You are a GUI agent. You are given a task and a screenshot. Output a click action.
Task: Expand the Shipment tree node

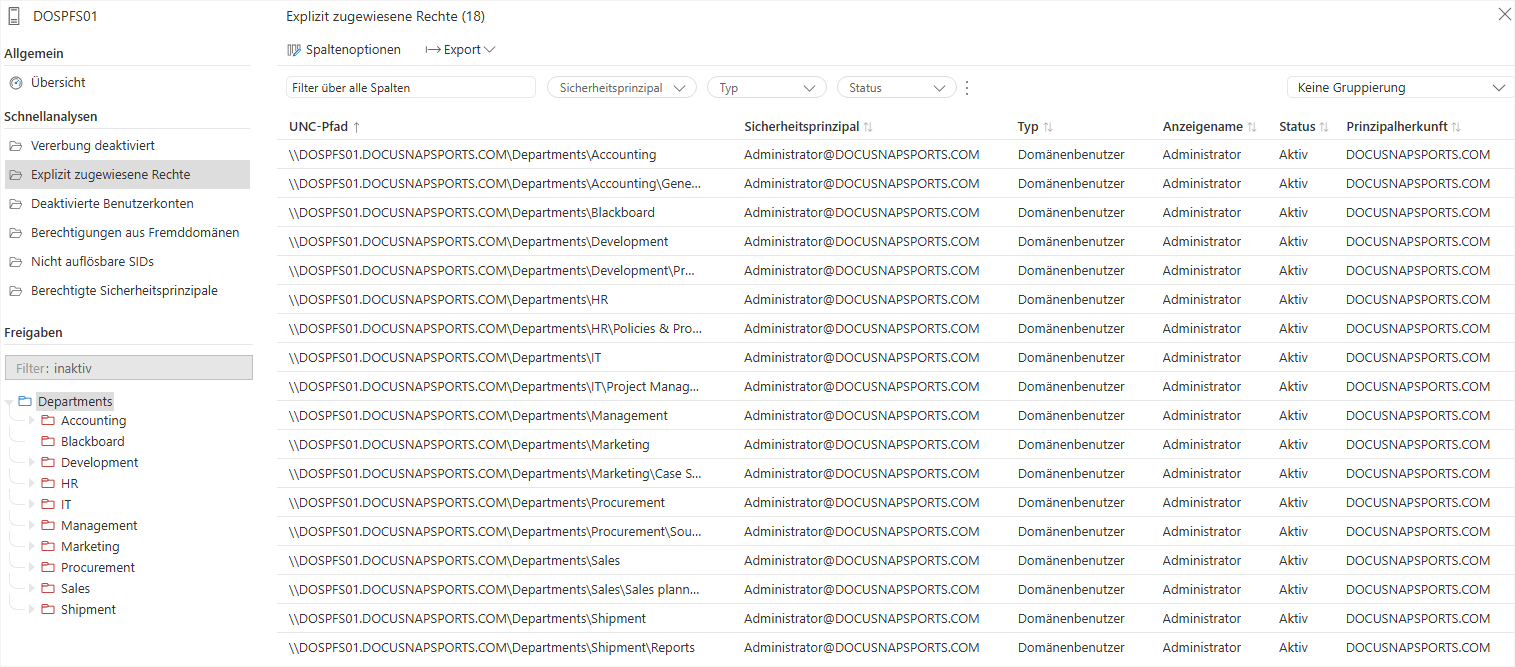32,610
